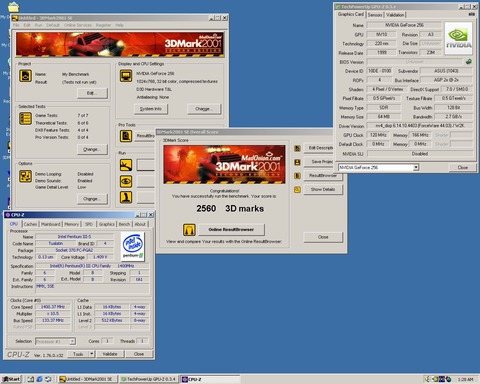The width and height of the screenshot is (480, 384).
Task: Click Change button in Options group
Action: coord(92,199)
